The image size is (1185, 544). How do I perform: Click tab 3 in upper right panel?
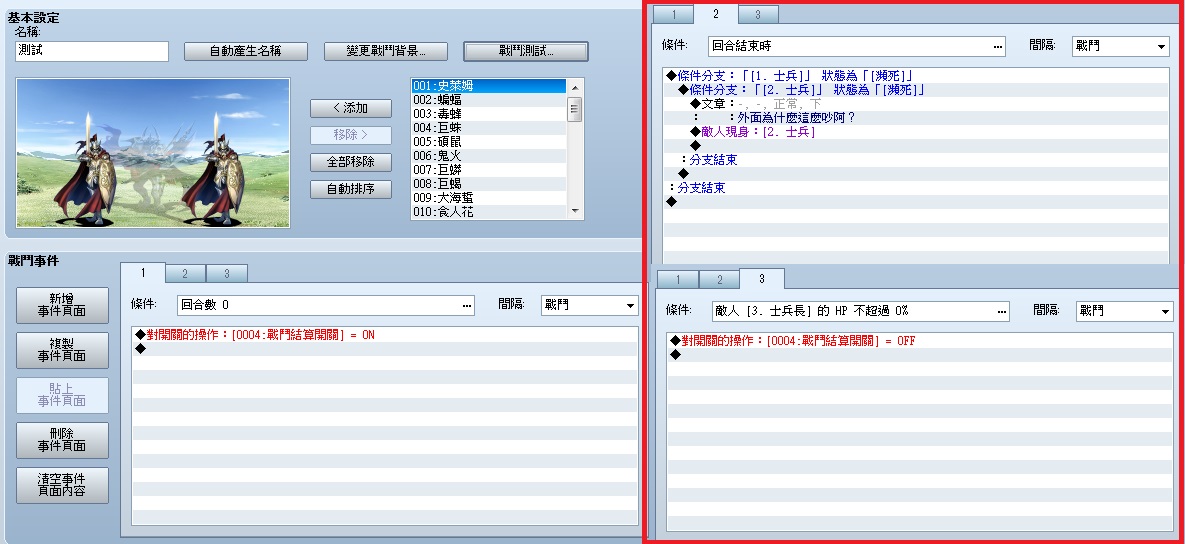758,15
